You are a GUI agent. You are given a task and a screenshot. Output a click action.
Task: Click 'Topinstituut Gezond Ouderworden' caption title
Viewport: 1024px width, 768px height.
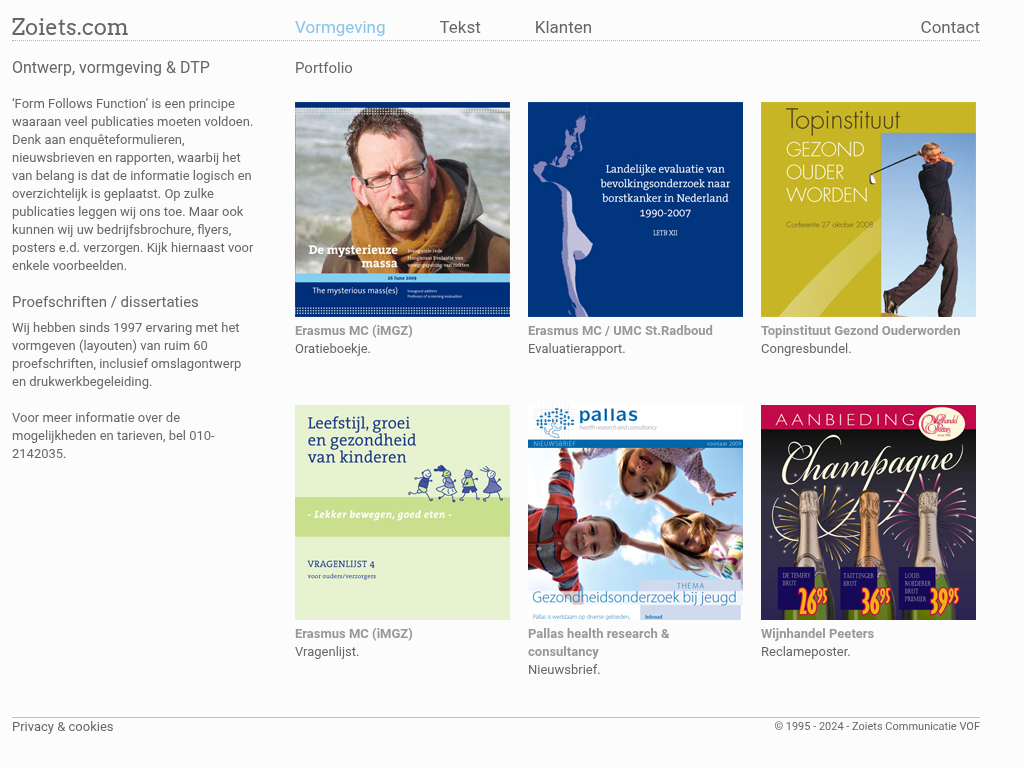point(860,331)
